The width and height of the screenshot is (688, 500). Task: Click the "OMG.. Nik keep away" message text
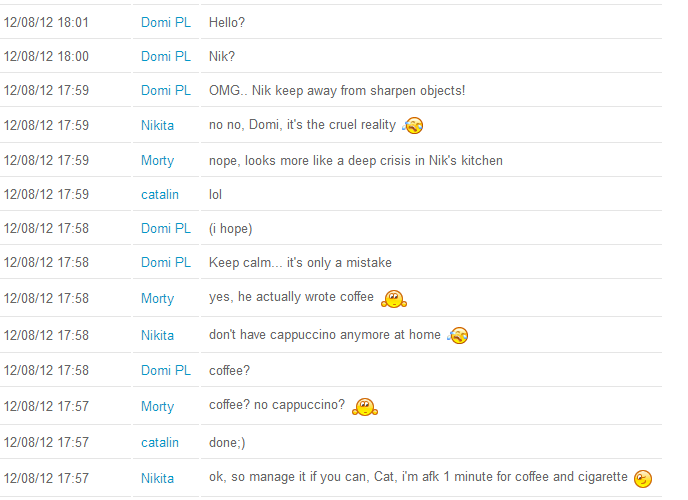337,90
